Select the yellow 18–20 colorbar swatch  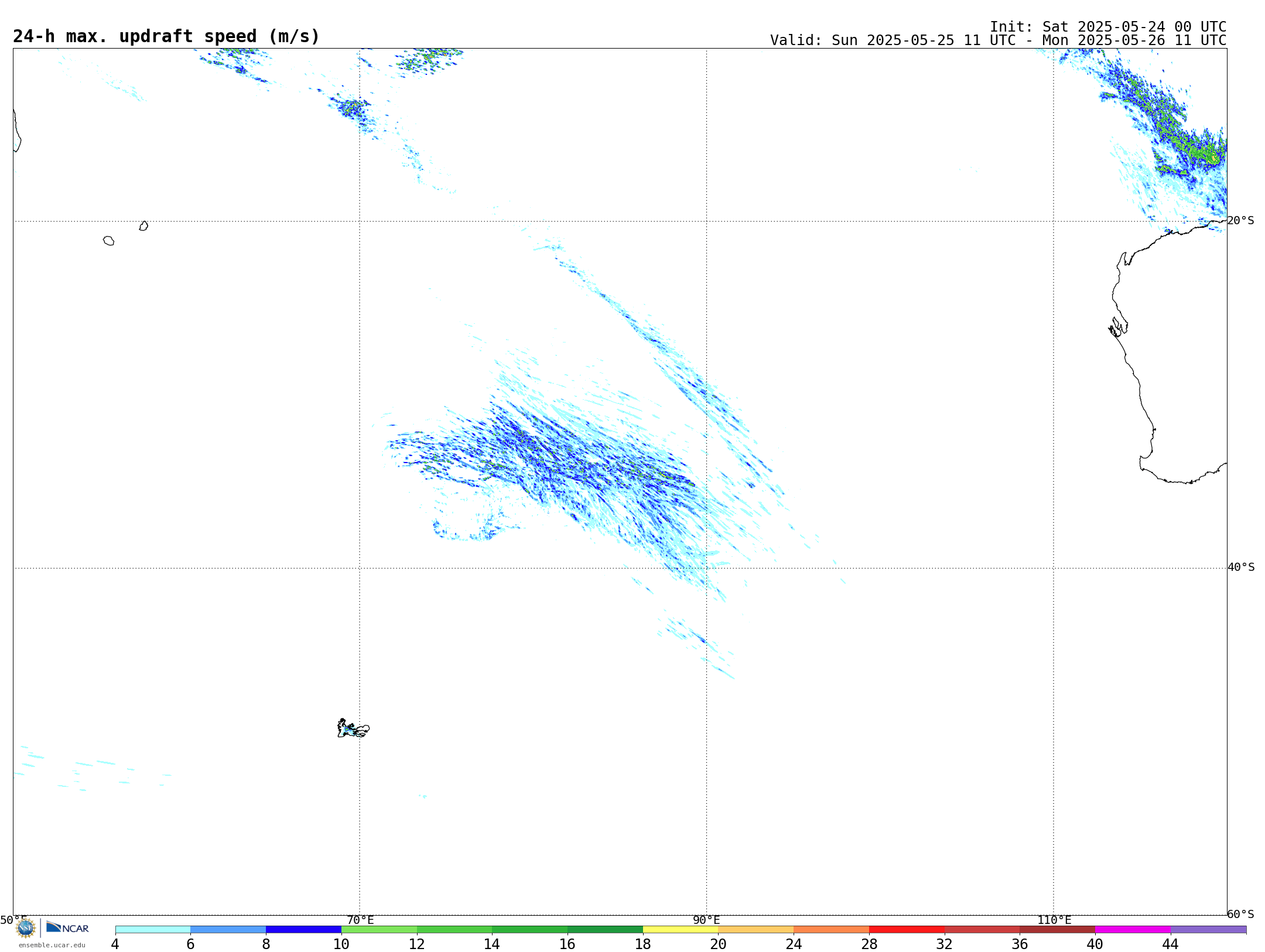coord(681,930)
